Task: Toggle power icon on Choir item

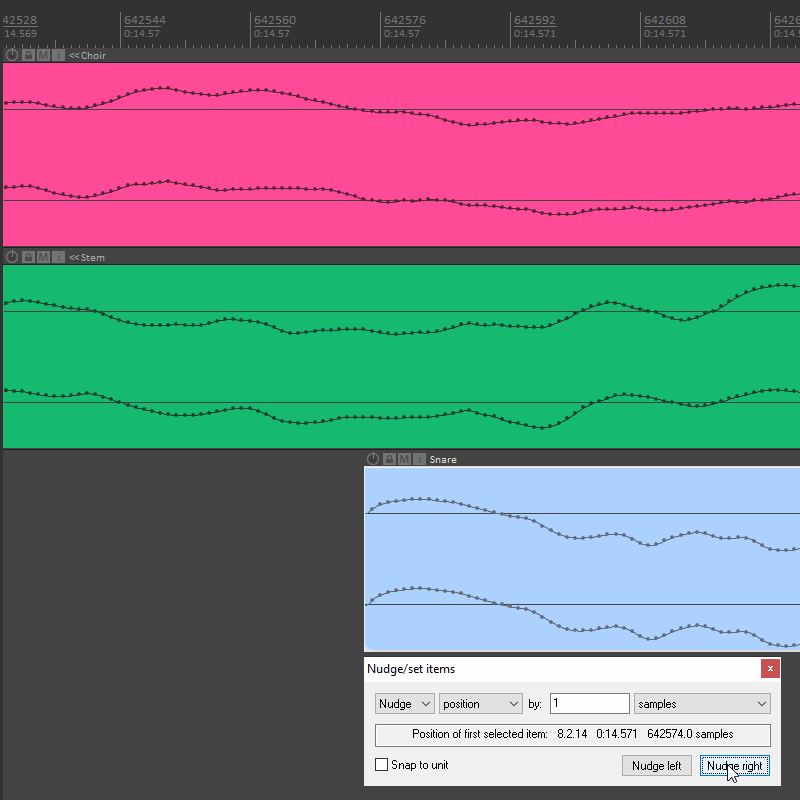Action: coord(12,55)
